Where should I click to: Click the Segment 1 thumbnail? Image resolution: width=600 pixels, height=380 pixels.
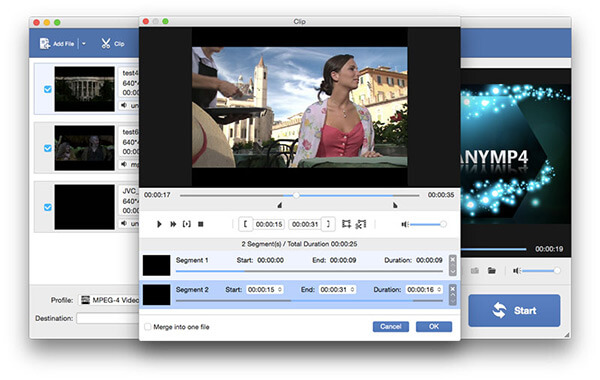pyautogui.click(x=157, y=265)
